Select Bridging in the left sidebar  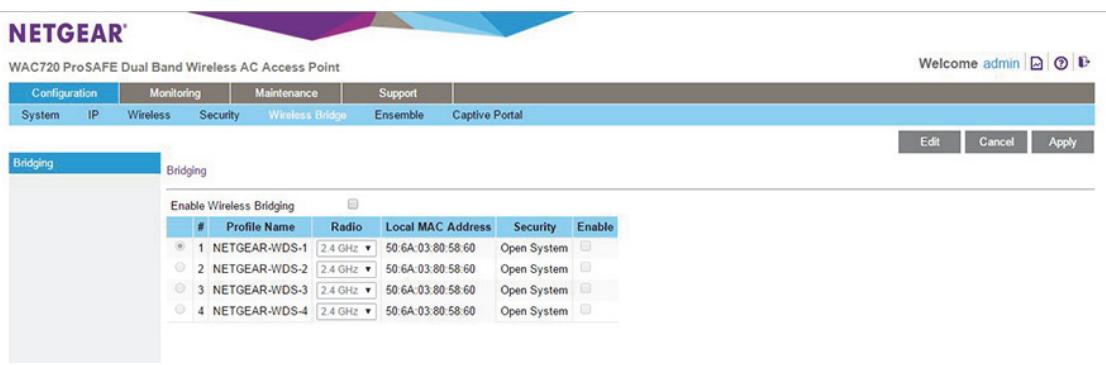(x=85, y=163)
